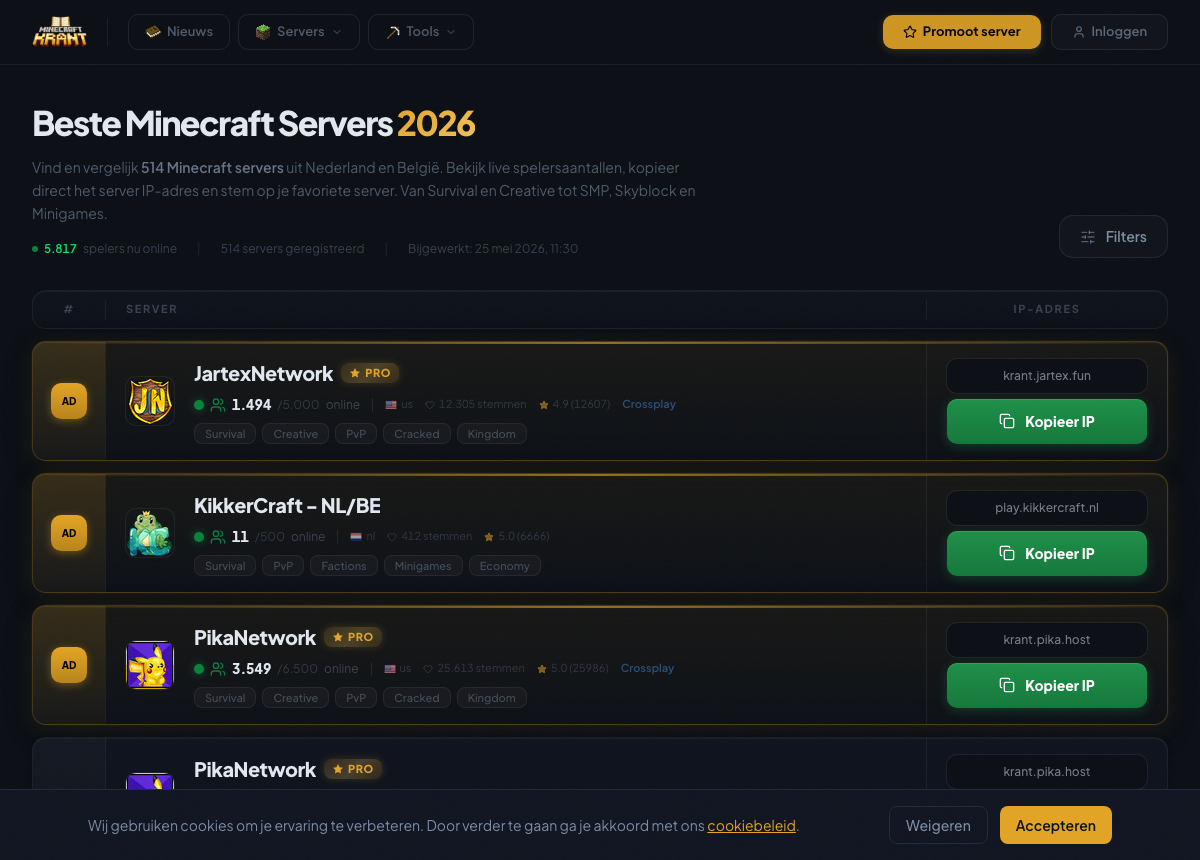Select the Creative tag under PikaNetwork AD row
Image resolution: width=1200 pixels, height=860 pixels.
296,698
